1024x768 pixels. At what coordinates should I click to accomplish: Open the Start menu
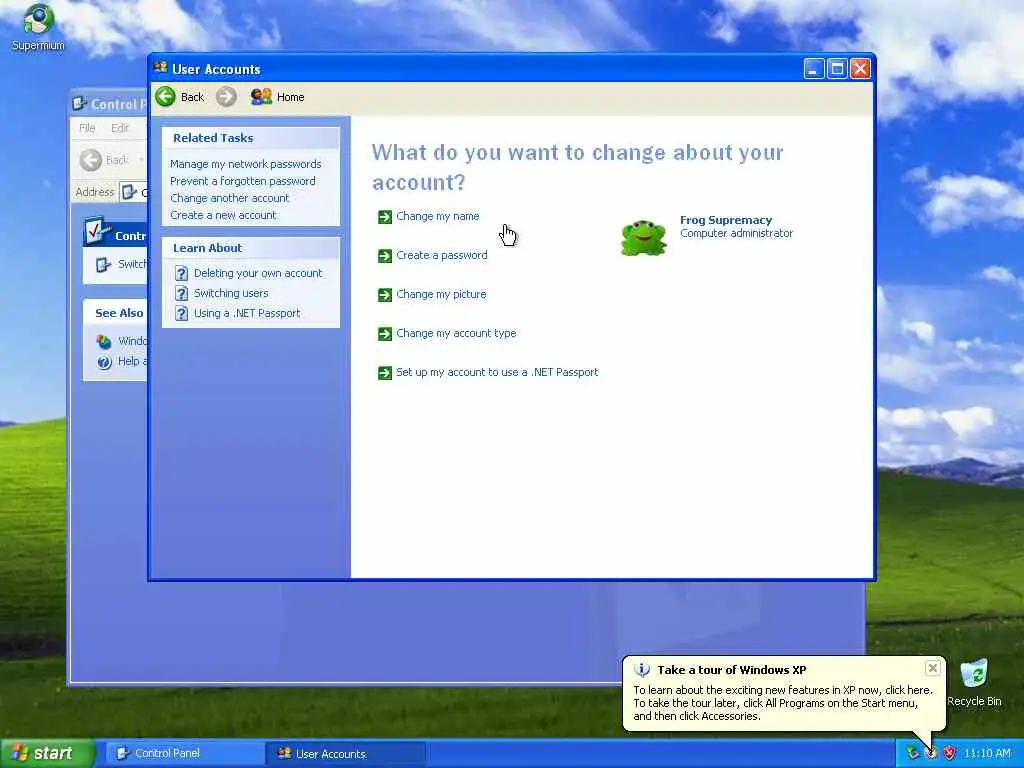47,753
